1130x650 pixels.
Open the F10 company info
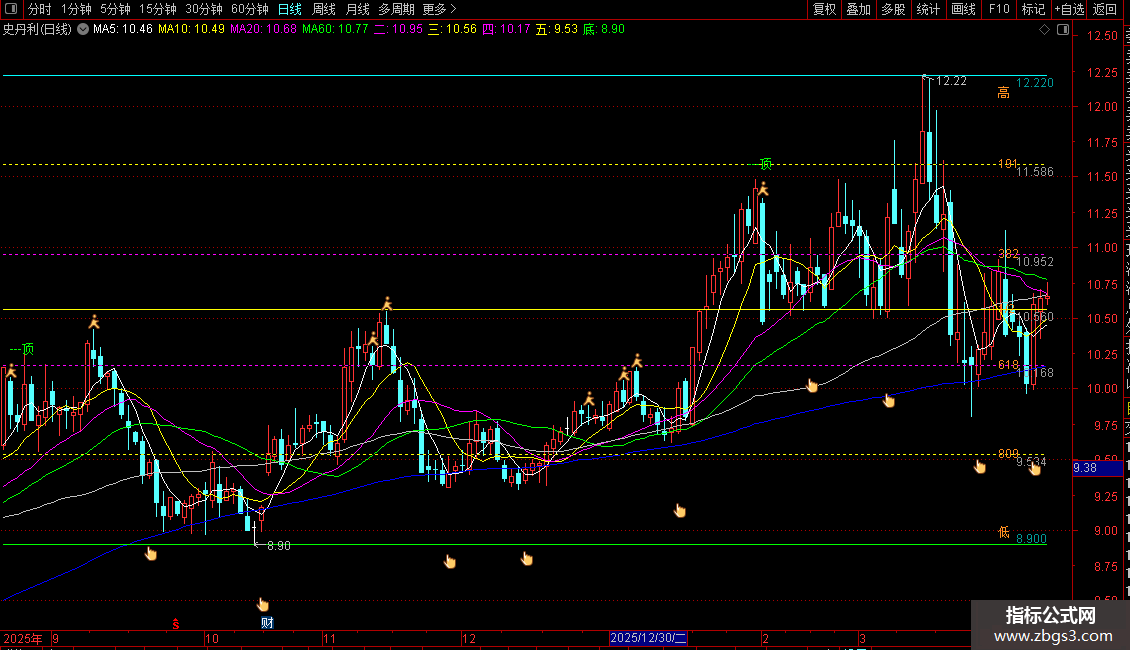999,9
